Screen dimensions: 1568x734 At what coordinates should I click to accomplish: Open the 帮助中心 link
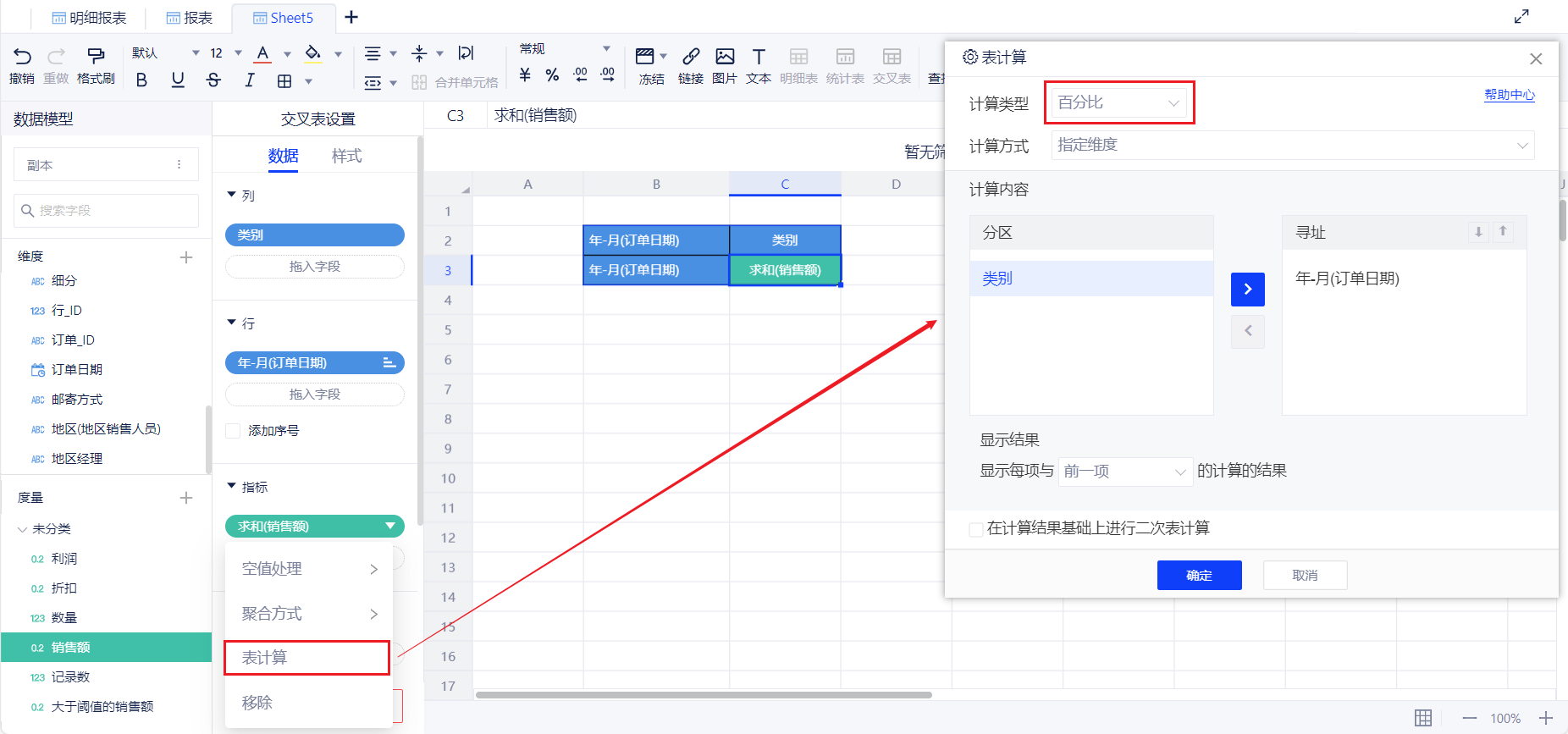pos(1509,95)
